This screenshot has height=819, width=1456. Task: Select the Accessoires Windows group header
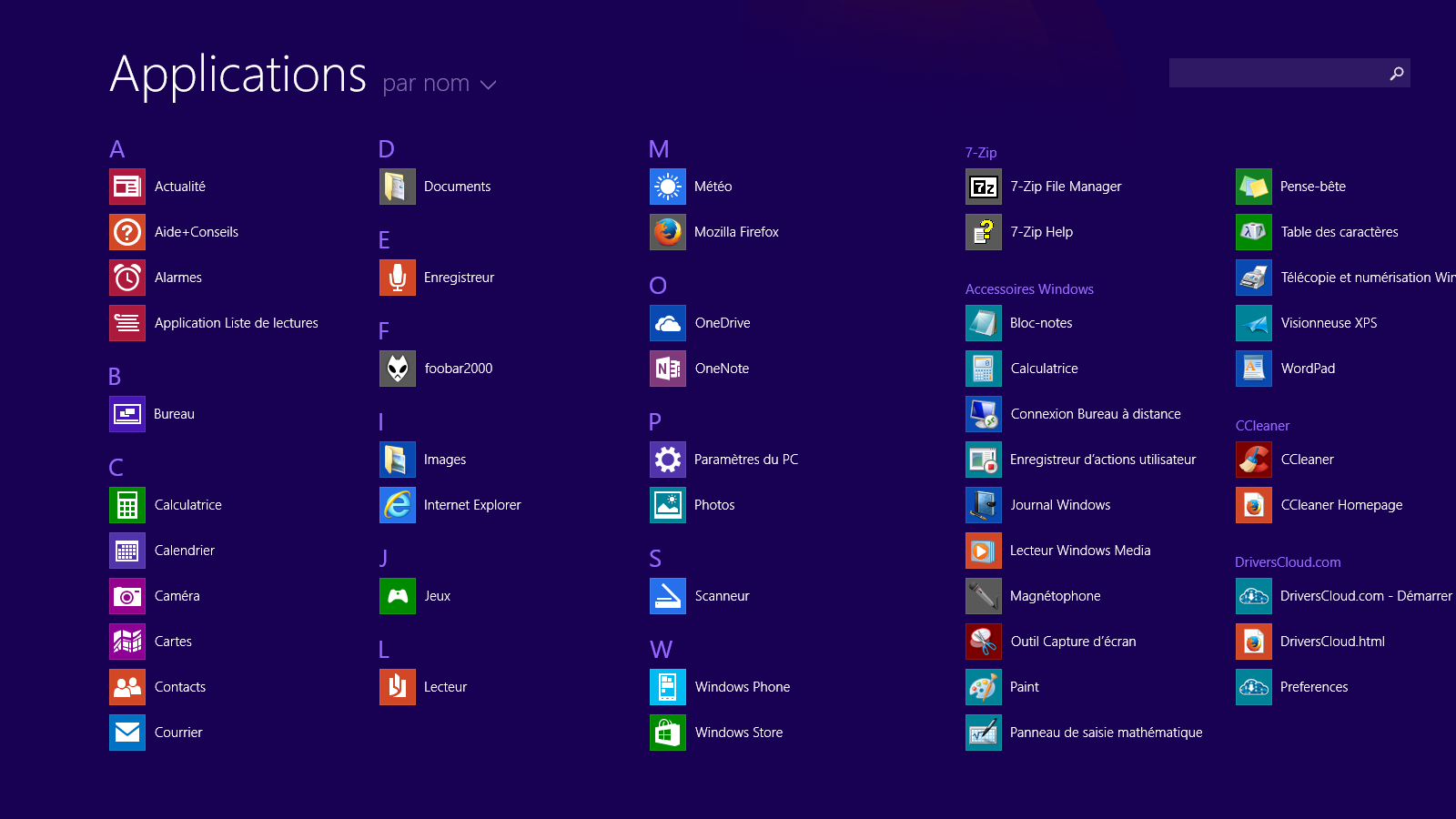(1029, 289)
